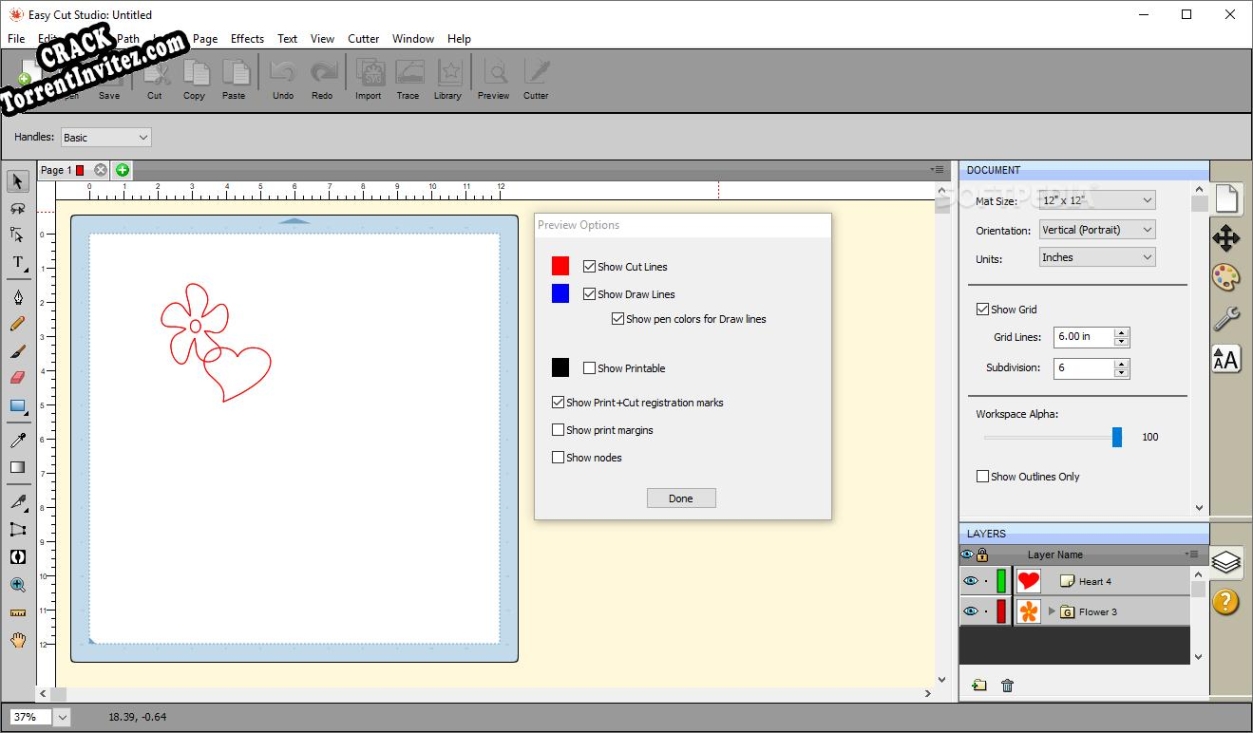Open the Effects menu

pyautogui.click(x=247, y=39)
